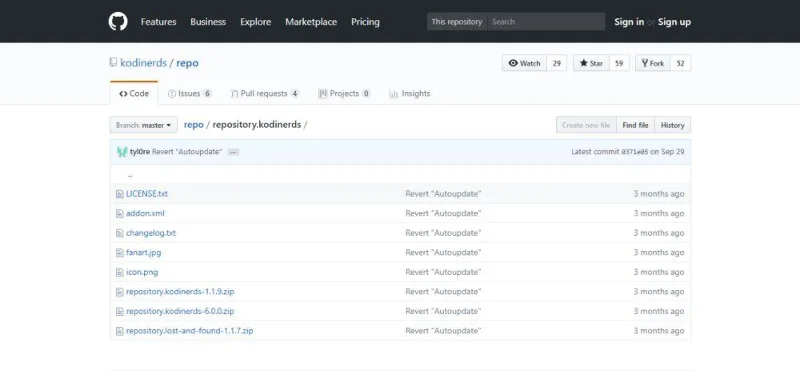Click the file icon beside fanart.jpg

[x=119, y=253]
